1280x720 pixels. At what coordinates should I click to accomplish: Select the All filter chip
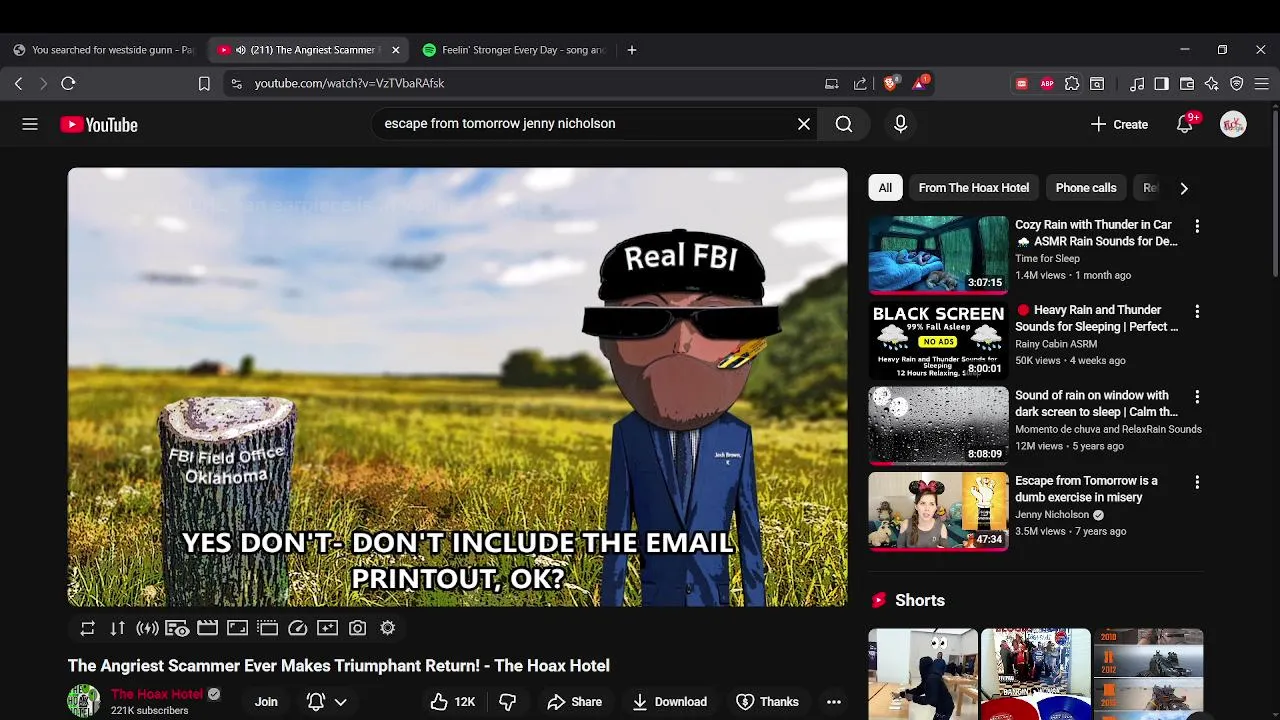(x=885, y=188)
